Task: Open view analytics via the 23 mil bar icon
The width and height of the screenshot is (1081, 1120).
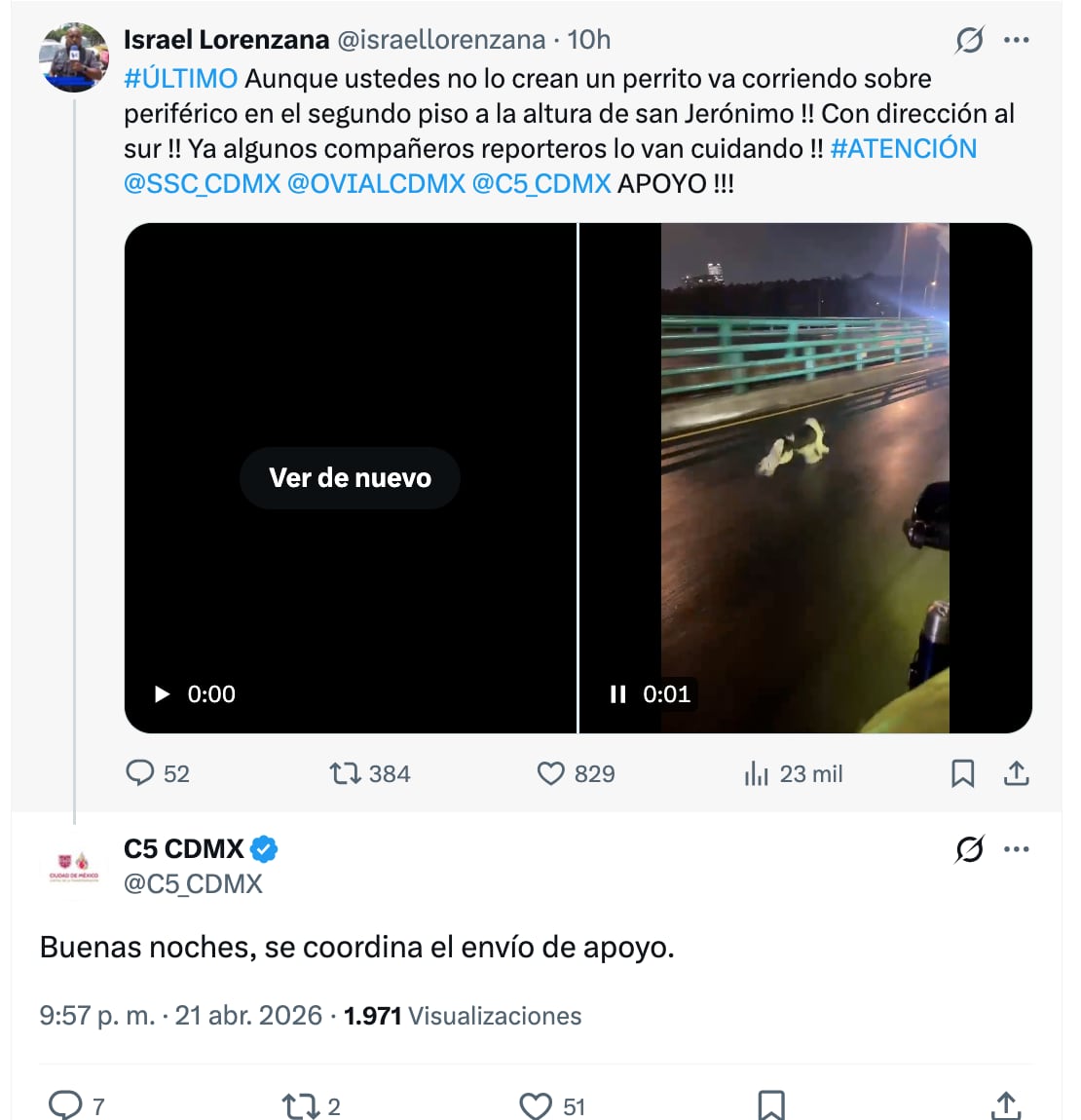Action: 757,773
